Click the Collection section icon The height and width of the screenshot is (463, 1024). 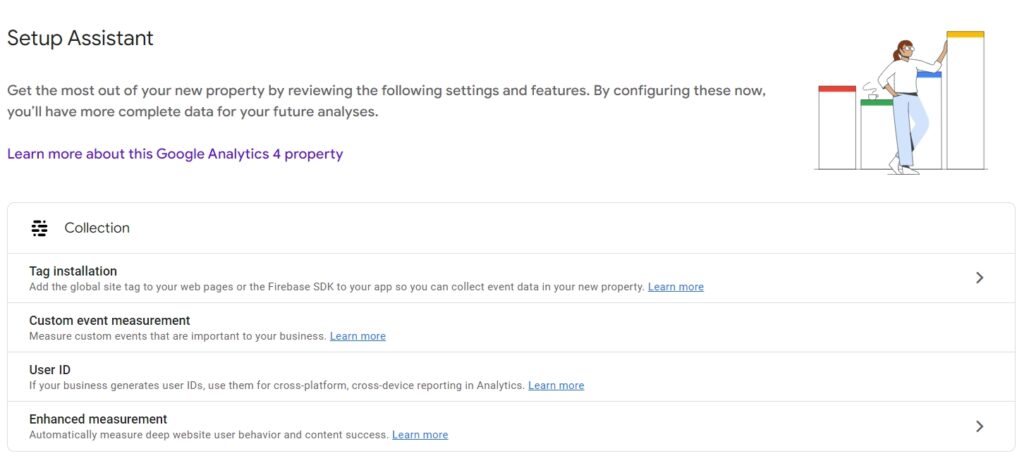(39, 228)
